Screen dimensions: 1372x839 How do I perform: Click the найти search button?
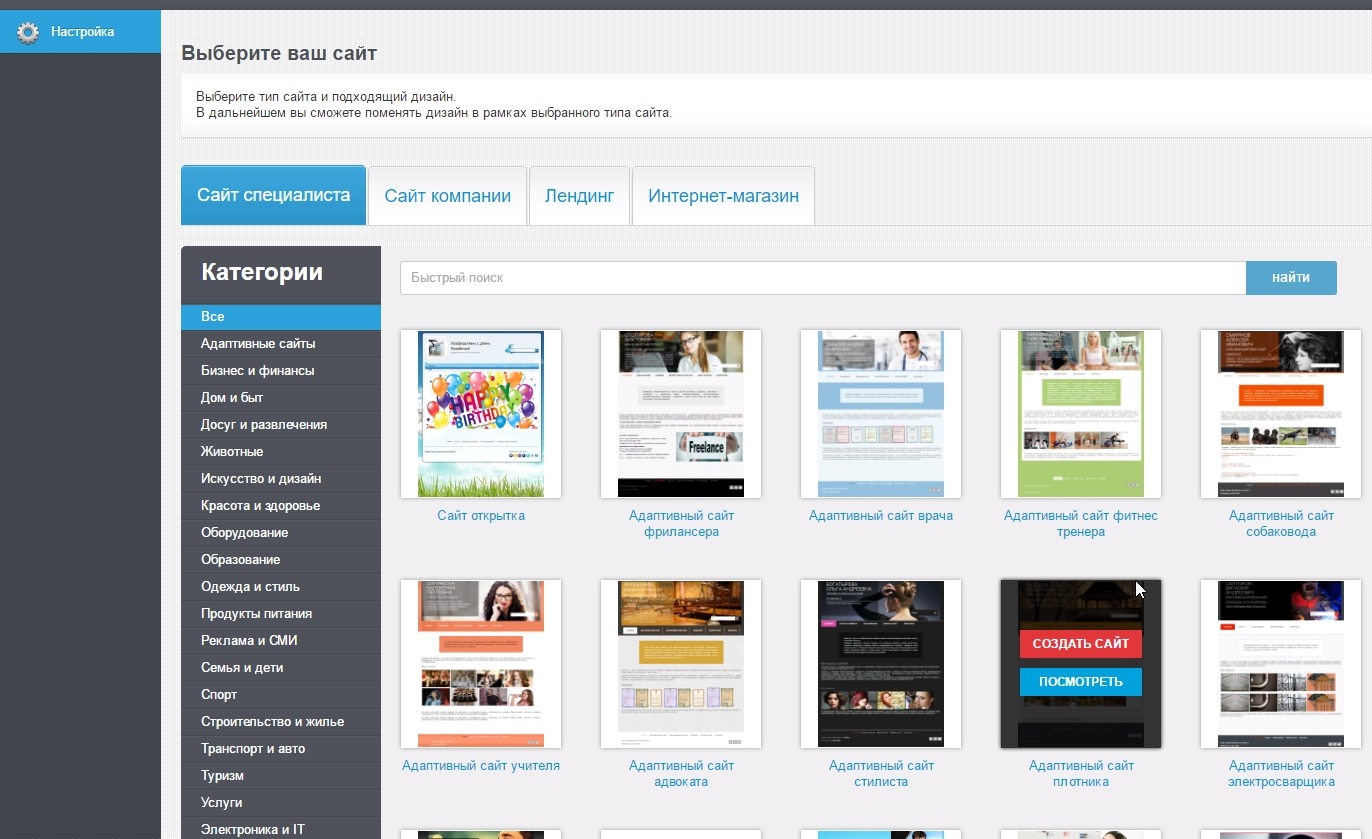point(1290,277)
